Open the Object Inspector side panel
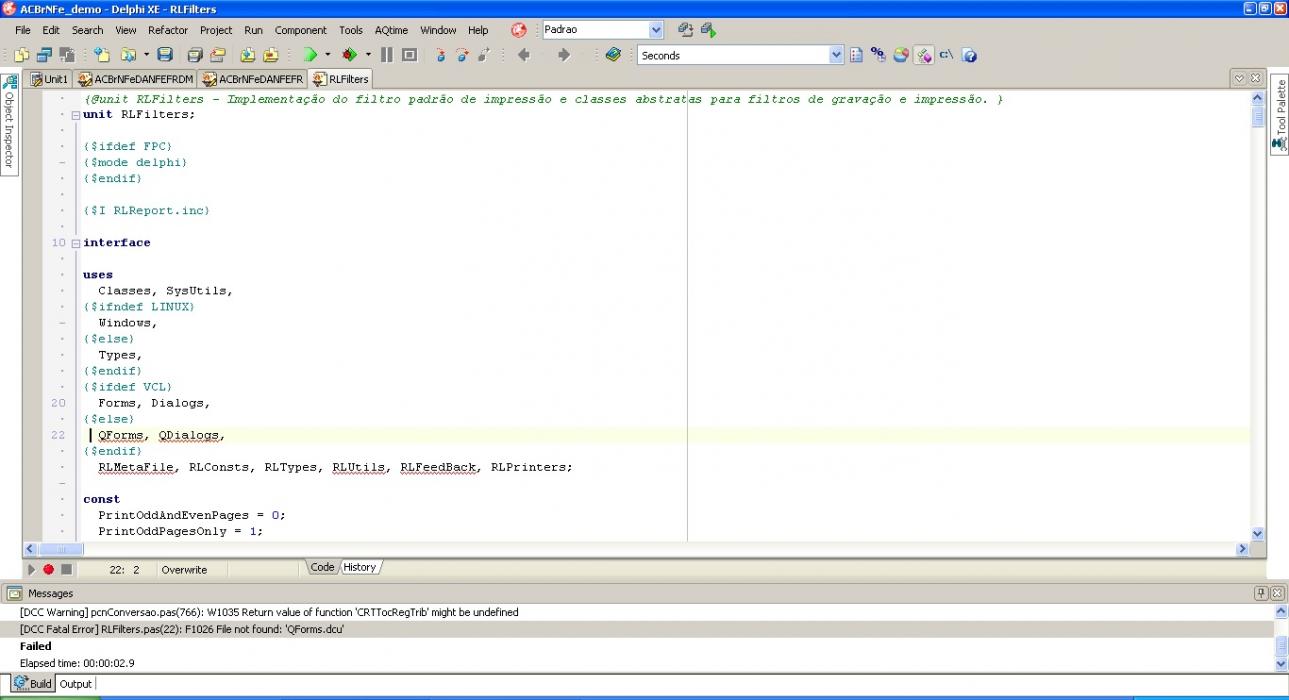This screenshot has height=700, width=1289. pyautogui.click(x=9, y=123)
